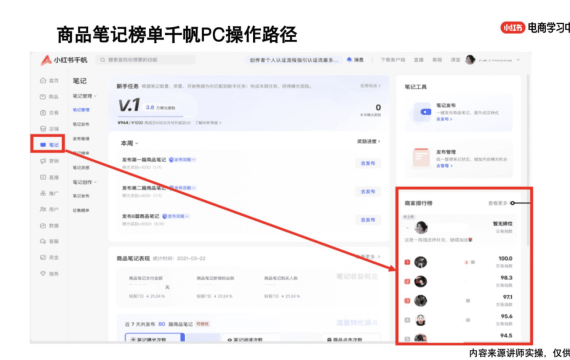Expand 发布攻略 on 发布6篇商品笔记 task
570x360 pixels.
point(176,216)
